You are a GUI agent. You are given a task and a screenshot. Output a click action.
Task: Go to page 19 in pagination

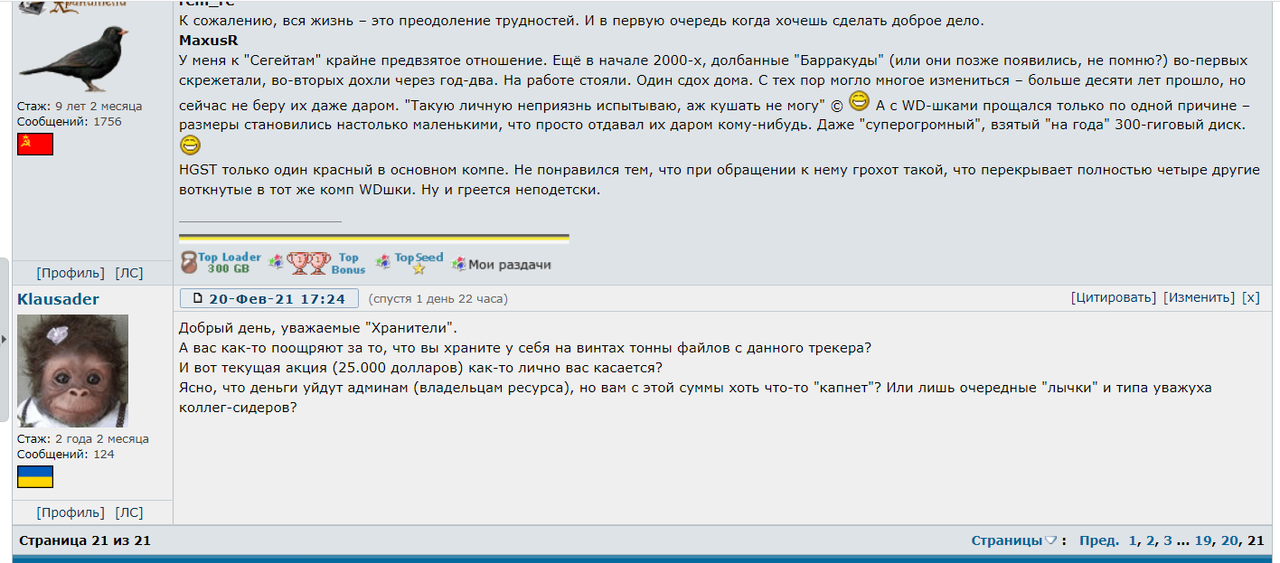point(1203,541)
